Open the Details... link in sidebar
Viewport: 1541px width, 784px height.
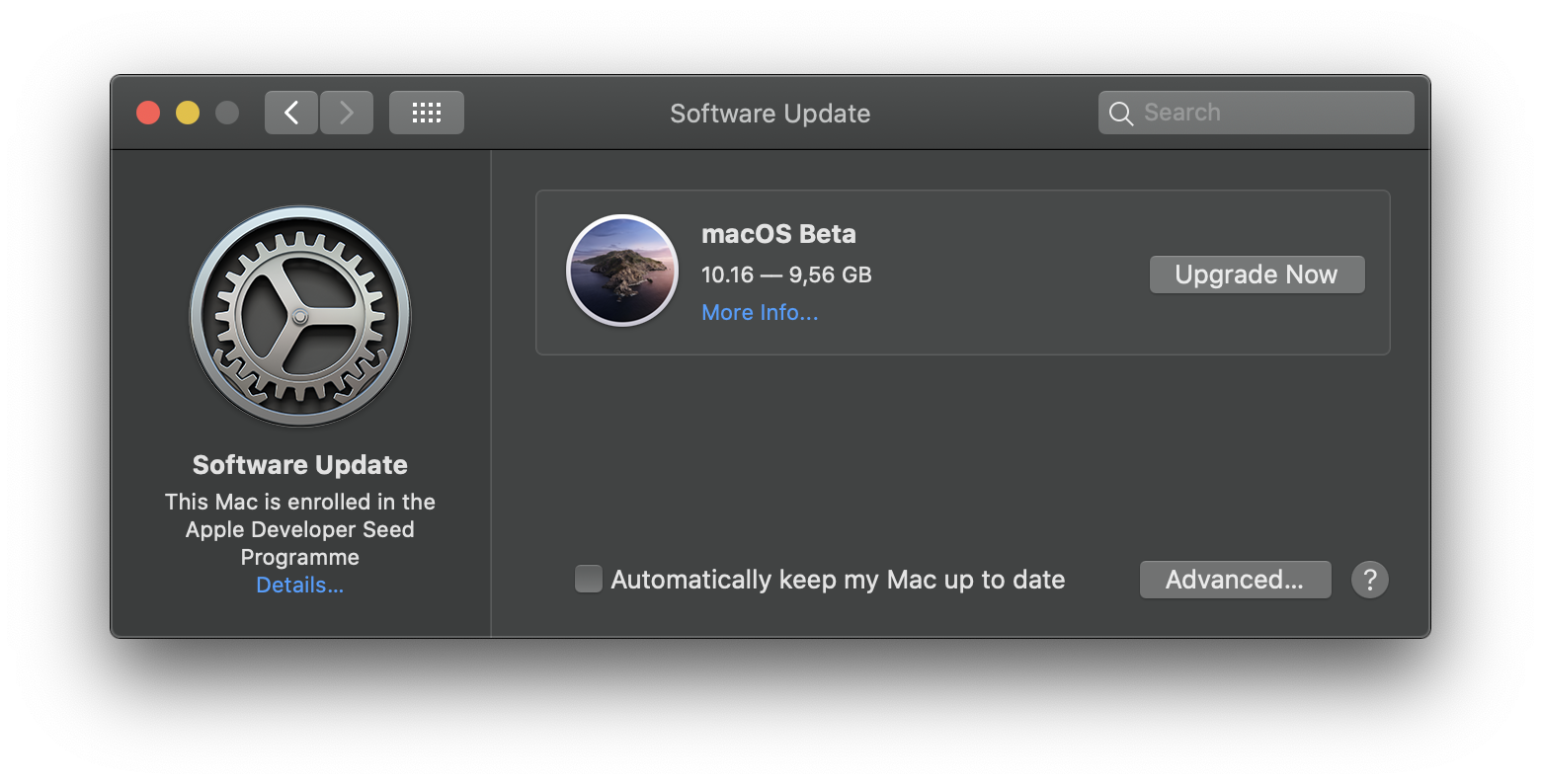point(300,585)
